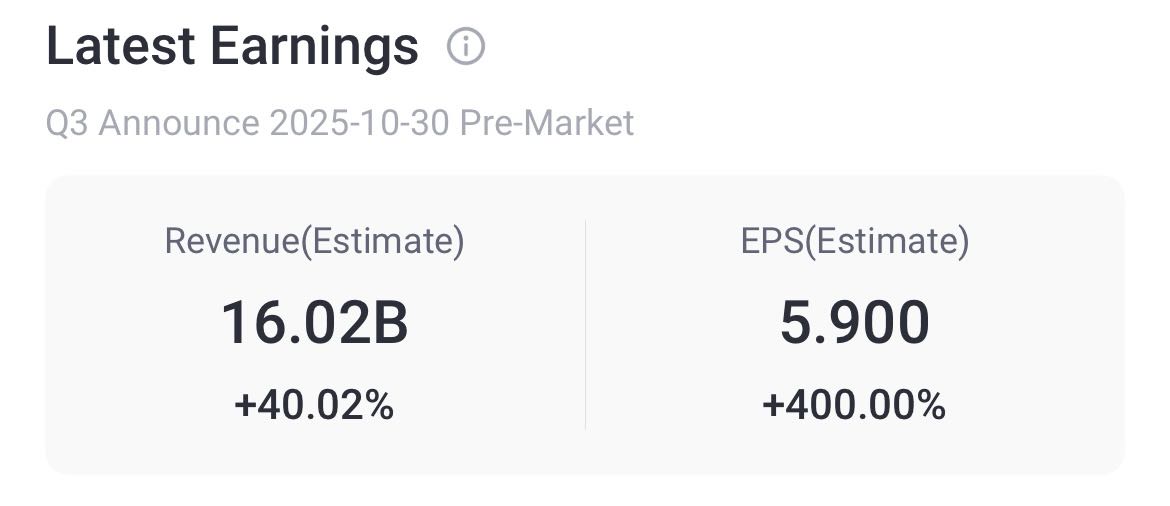The height and width of the screenshot is (506, 1170).
Task: Click the +400.00% EPS change
Action: pyautogui.click(x=854, y=405)
